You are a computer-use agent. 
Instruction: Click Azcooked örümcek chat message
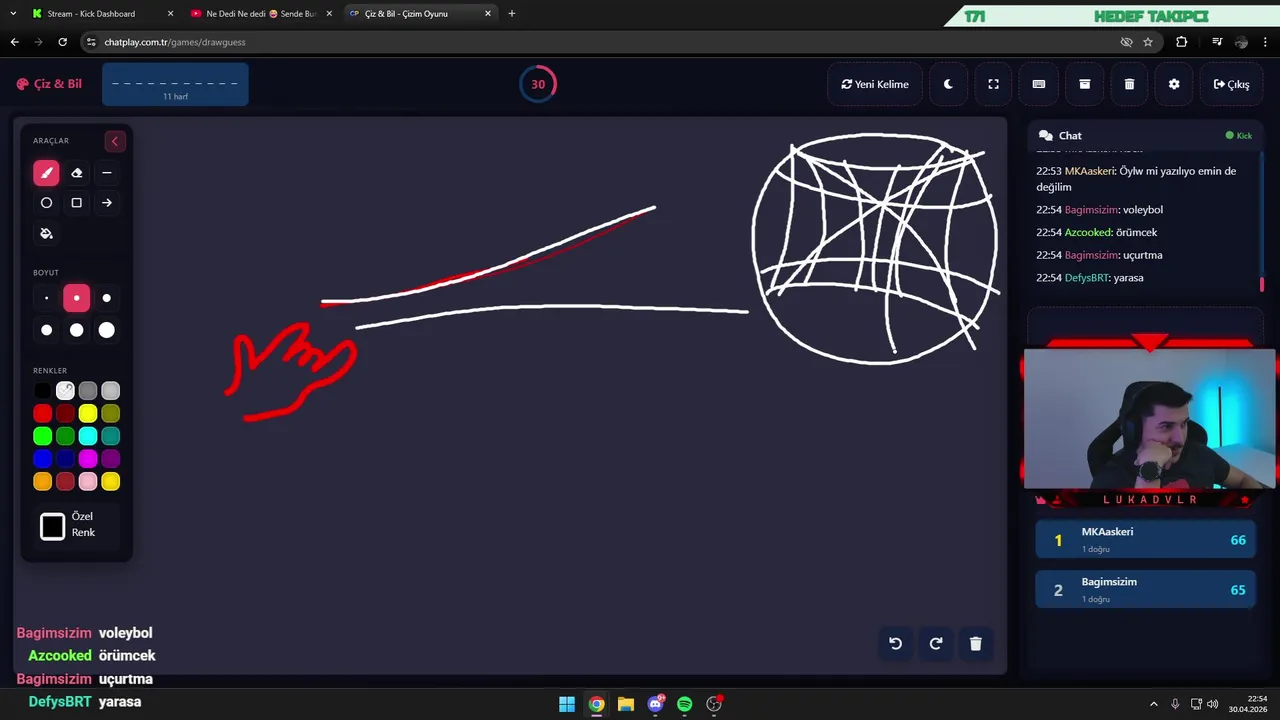coord(1097,232)
